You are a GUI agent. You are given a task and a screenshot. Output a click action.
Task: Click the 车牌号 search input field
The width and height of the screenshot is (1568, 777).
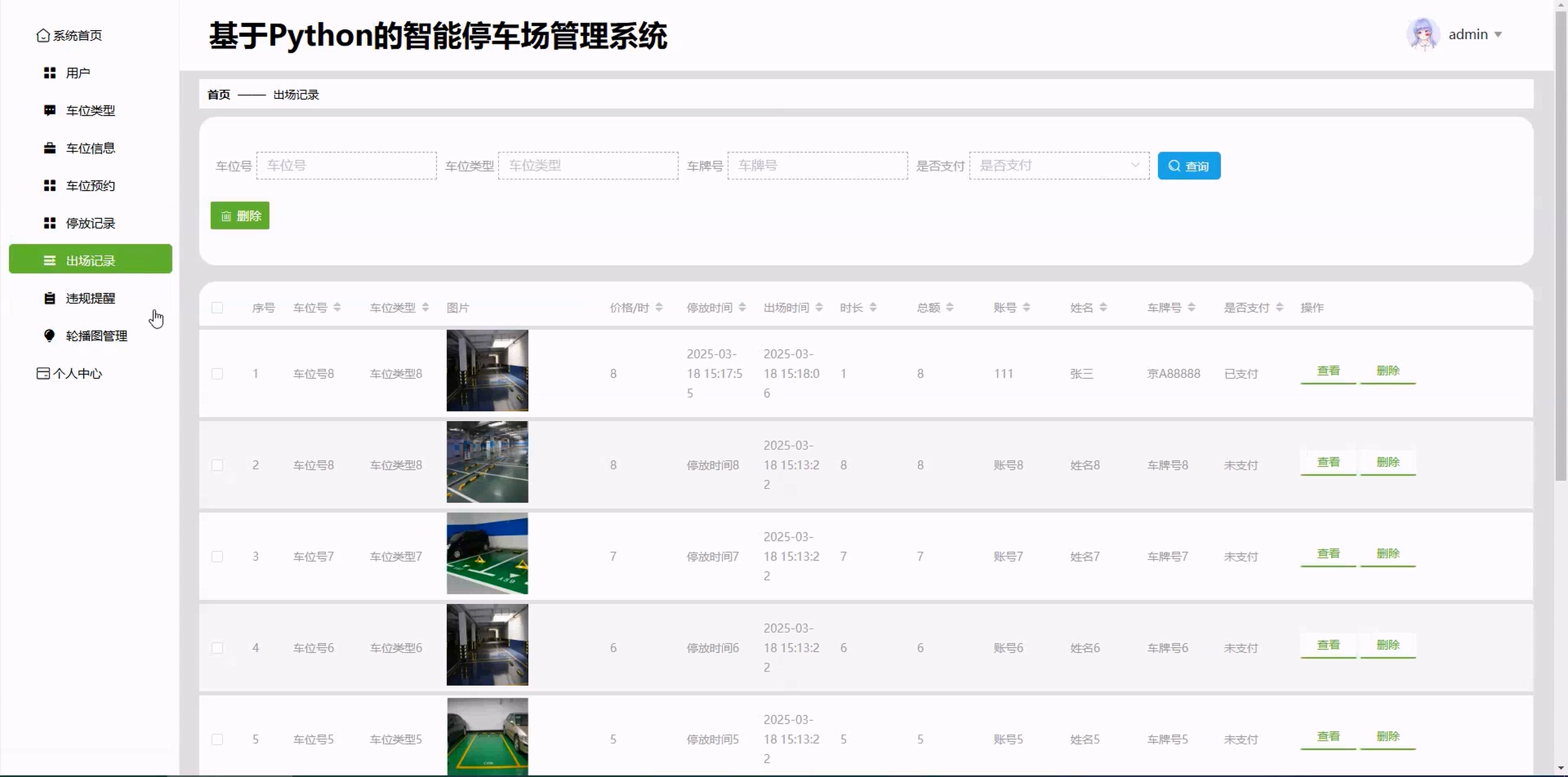(x=817, y=166)
